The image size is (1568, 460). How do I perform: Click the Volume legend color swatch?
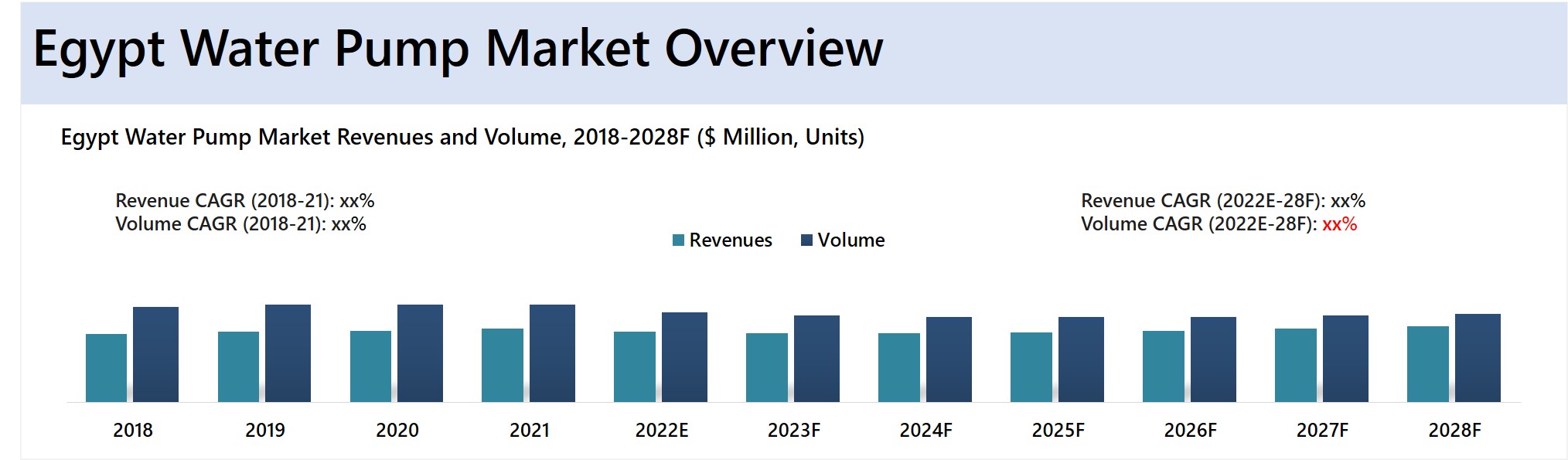(806, 240)
